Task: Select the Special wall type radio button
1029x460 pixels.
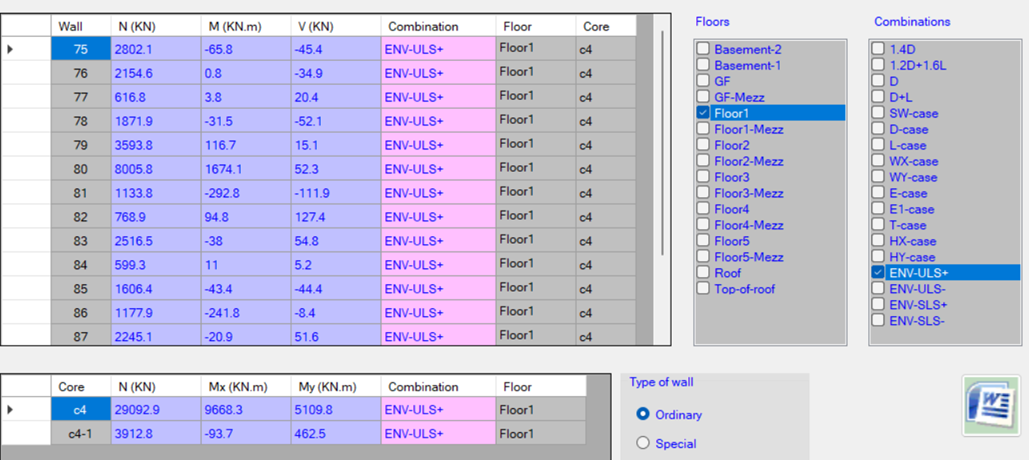Action: pos(643,443)
